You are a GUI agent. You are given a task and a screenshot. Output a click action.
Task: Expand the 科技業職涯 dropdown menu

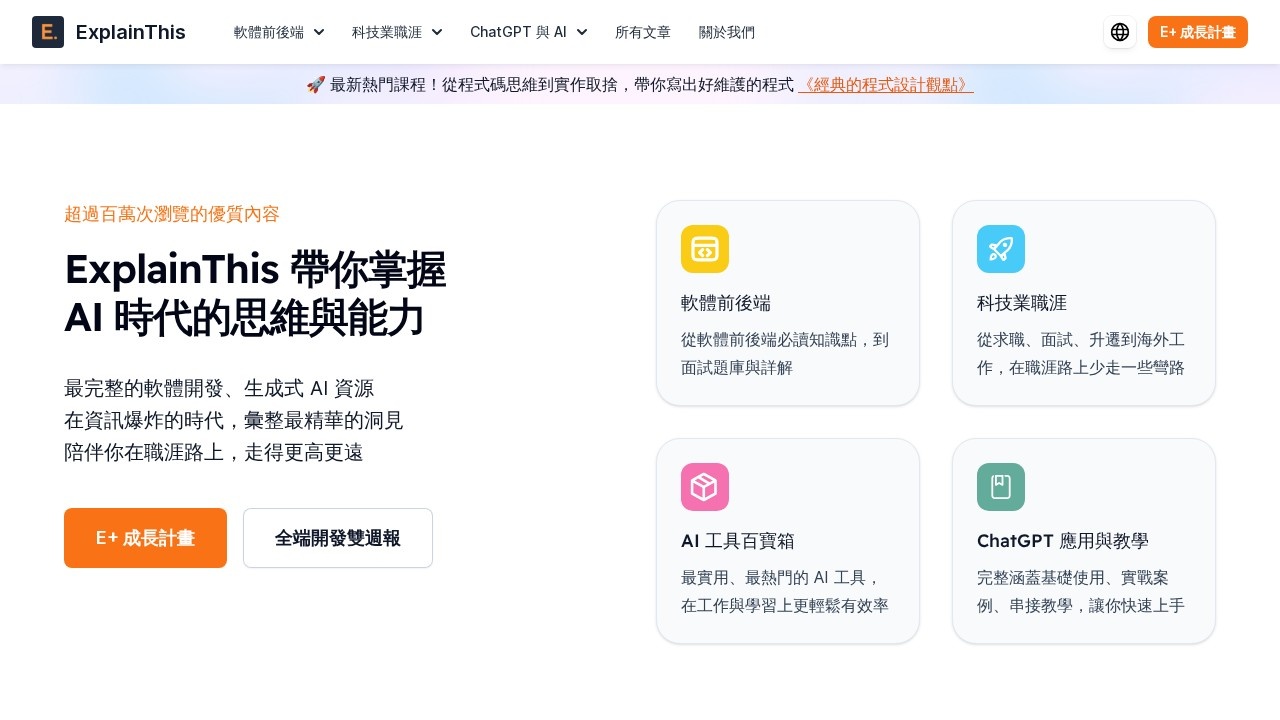tap(397, 32)
